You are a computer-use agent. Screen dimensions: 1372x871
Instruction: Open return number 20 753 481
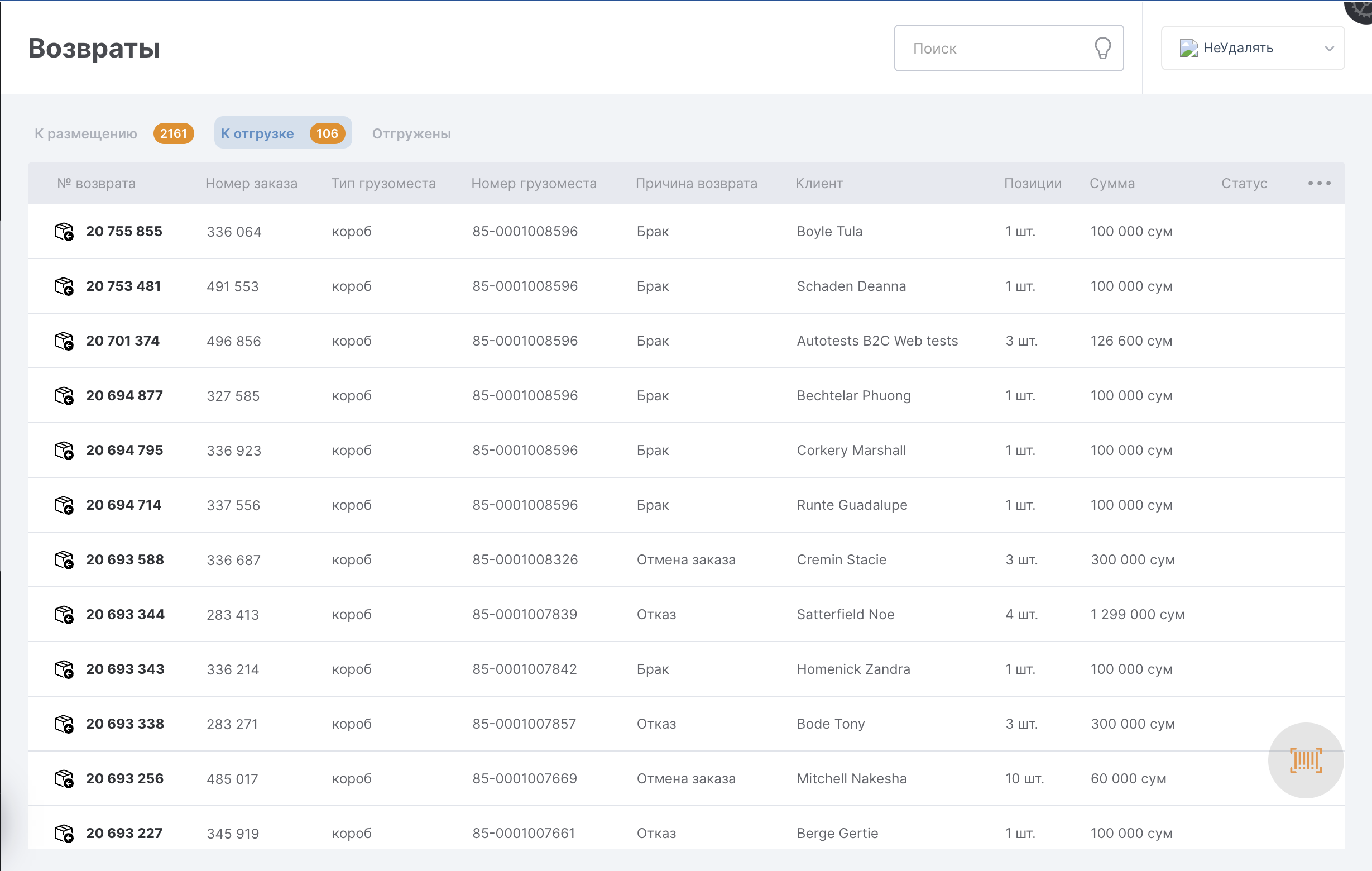[124, 286]
